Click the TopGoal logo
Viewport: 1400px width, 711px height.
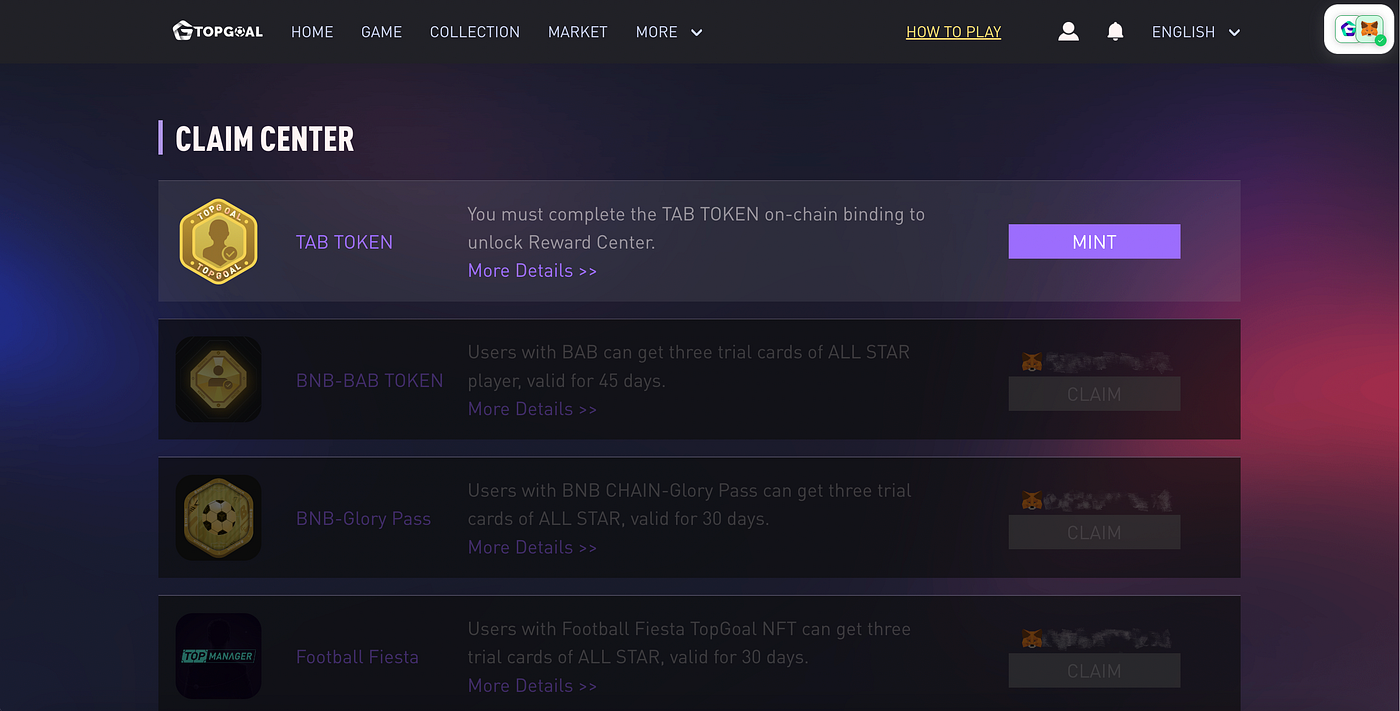click(217, 31)
